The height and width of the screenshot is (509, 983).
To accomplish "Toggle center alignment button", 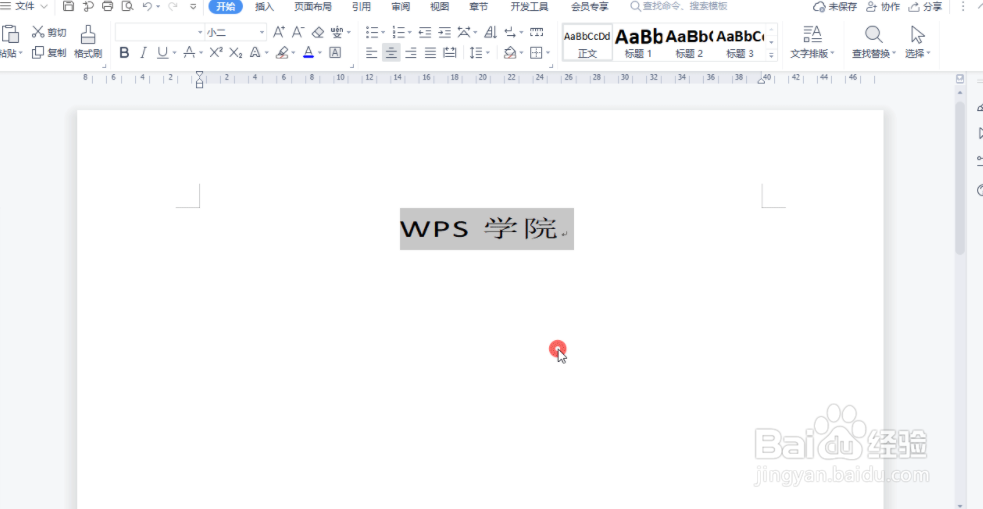I will (x=391, y=53).
